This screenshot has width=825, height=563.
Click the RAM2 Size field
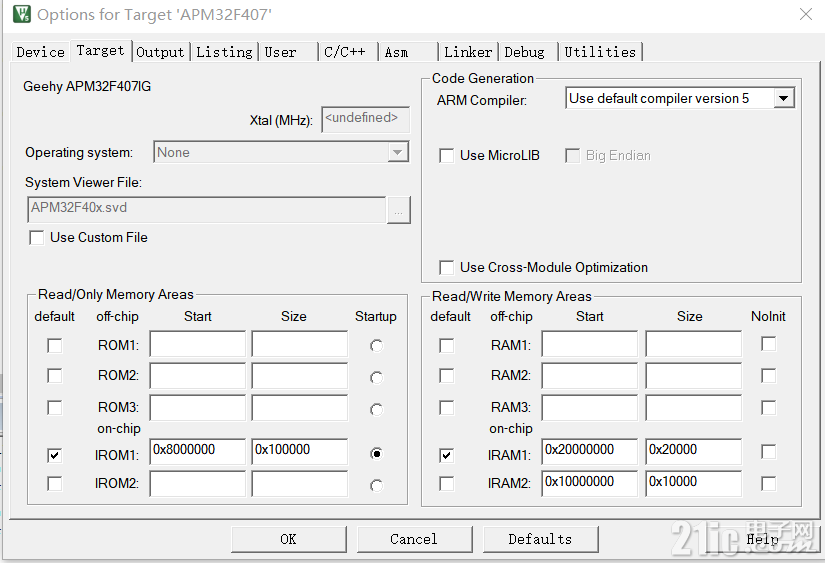point(694,376)
